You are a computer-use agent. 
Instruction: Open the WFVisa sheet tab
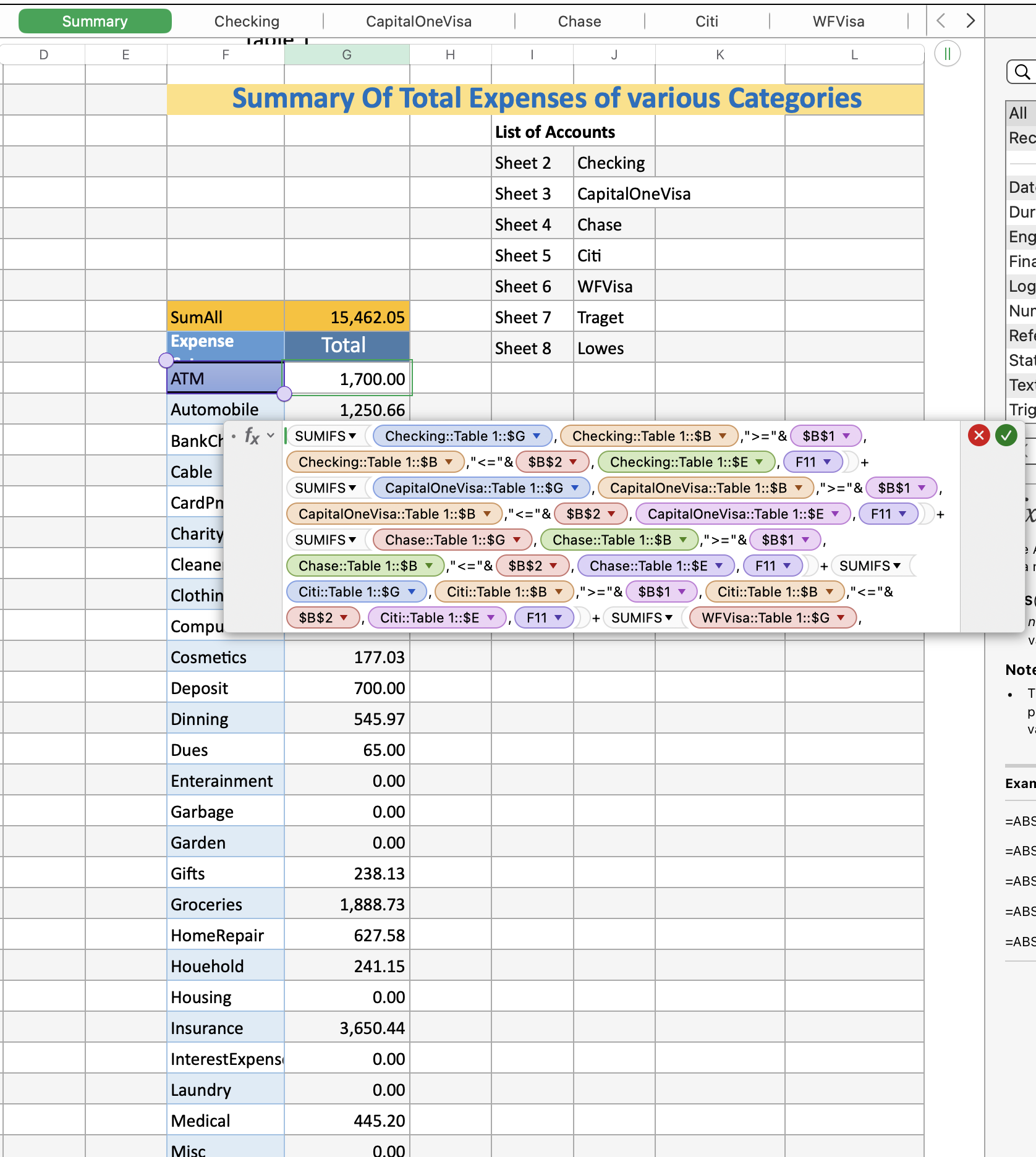[838, 22]
